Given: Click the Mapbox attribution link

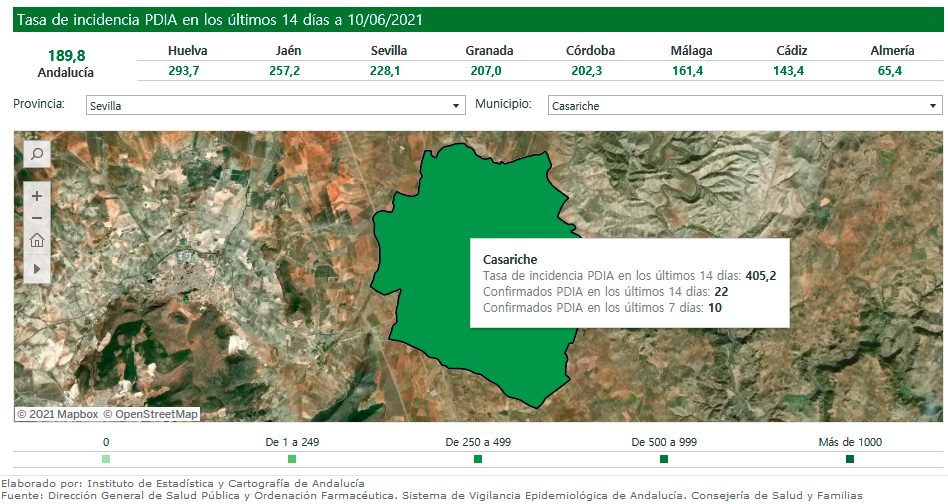Looking at the screenshot, I should pos(63,414).
